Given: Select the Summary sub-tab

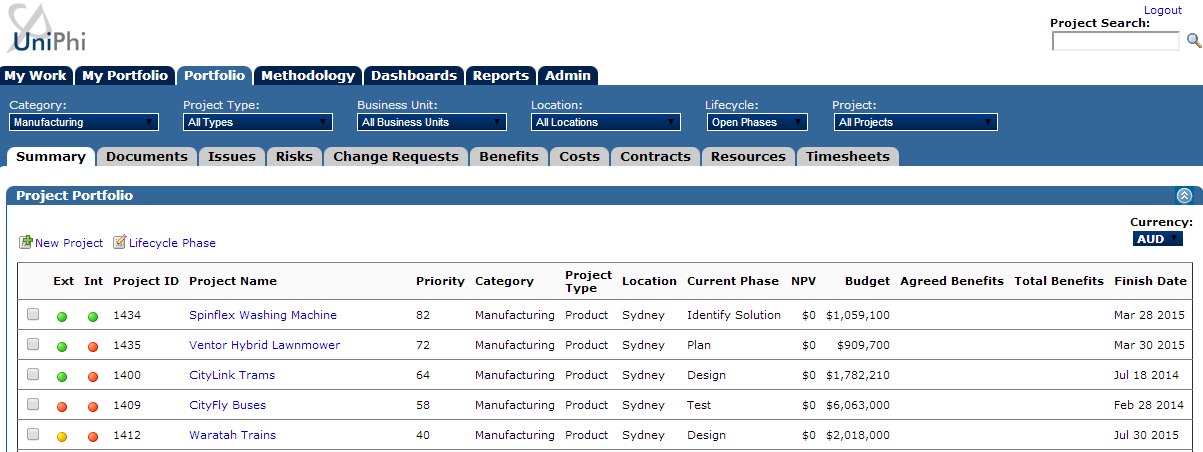Looking at the screenshot, I should 51,157.
